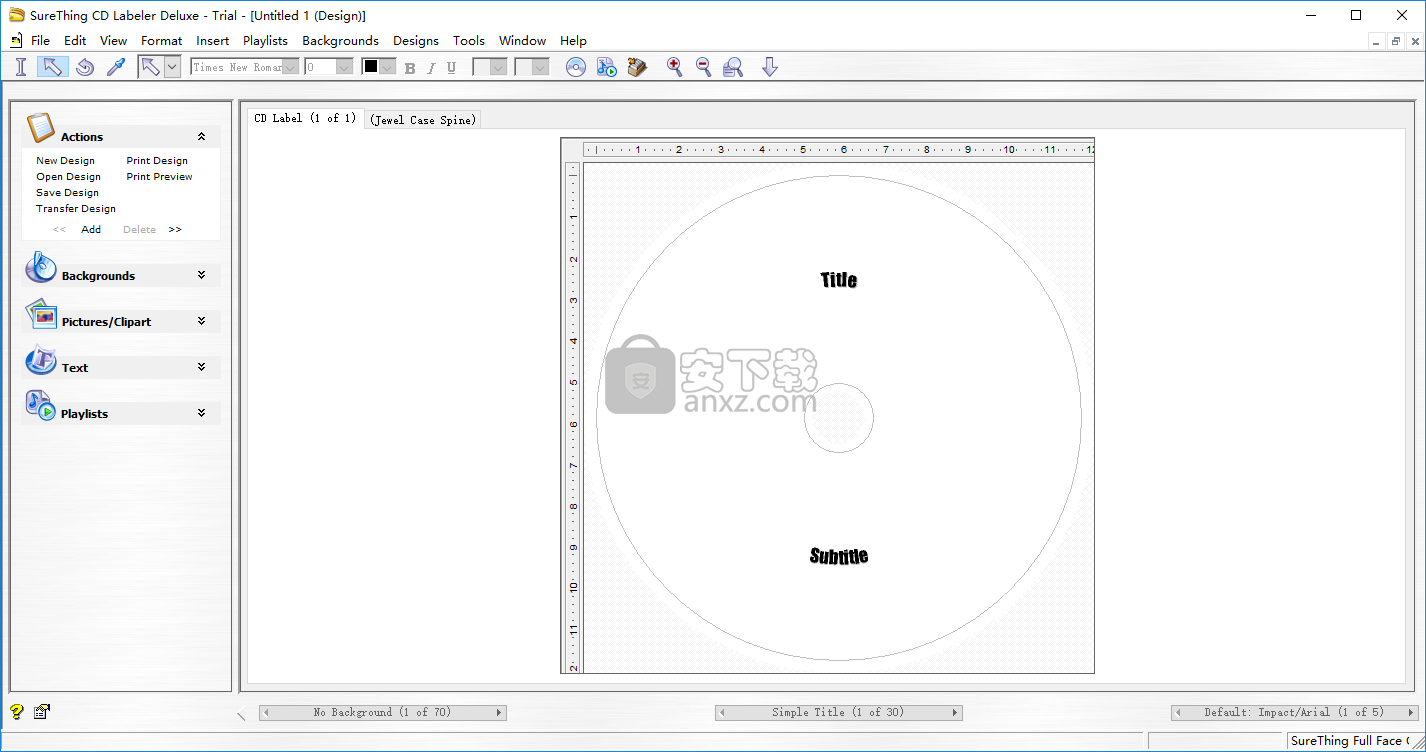The height and width of the screenshot is (752, 1426).
Task: Open the Edit menu
Action: [x=75, y=41]
